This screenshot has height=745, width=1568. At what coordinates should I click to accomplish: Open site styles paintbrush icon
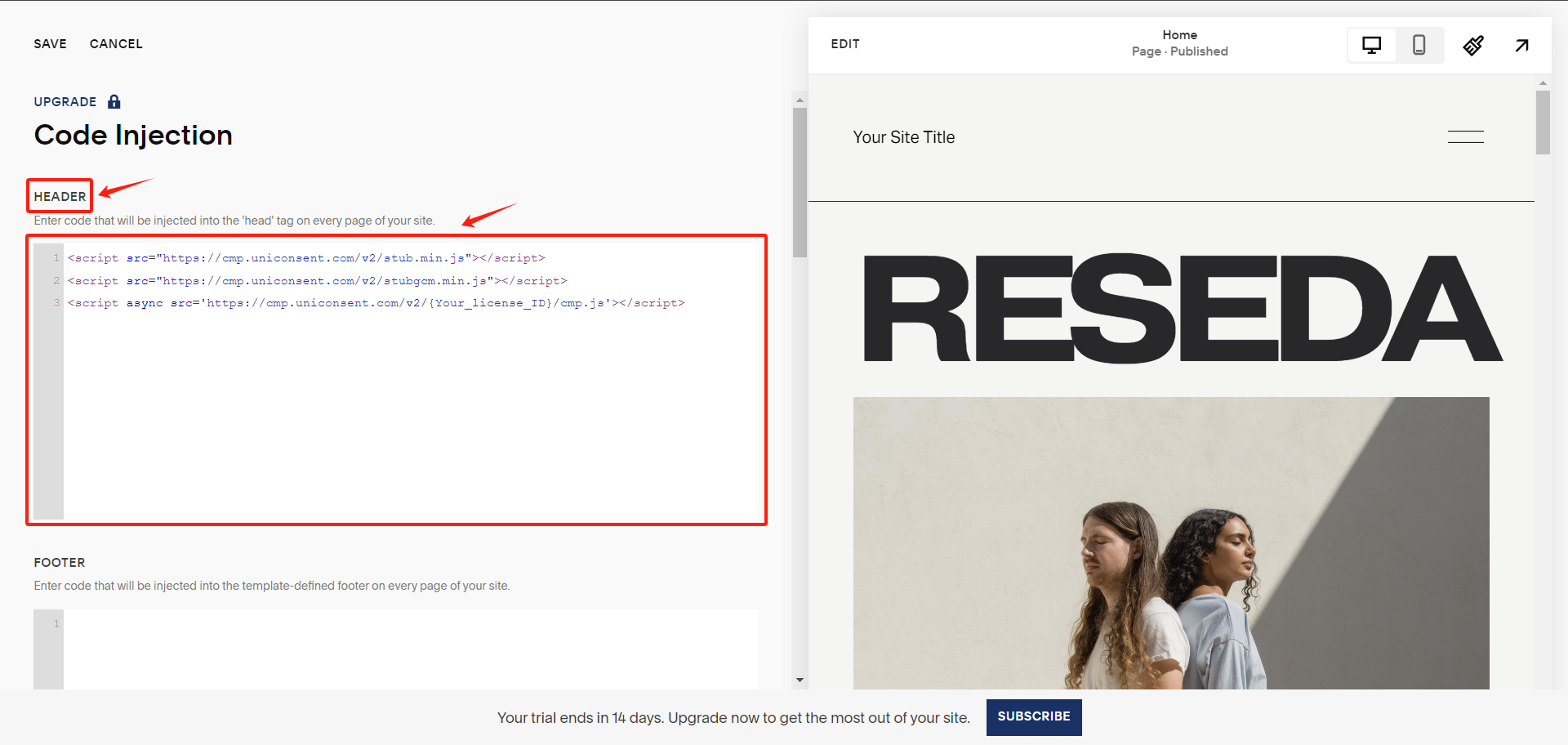[1473, 46]
